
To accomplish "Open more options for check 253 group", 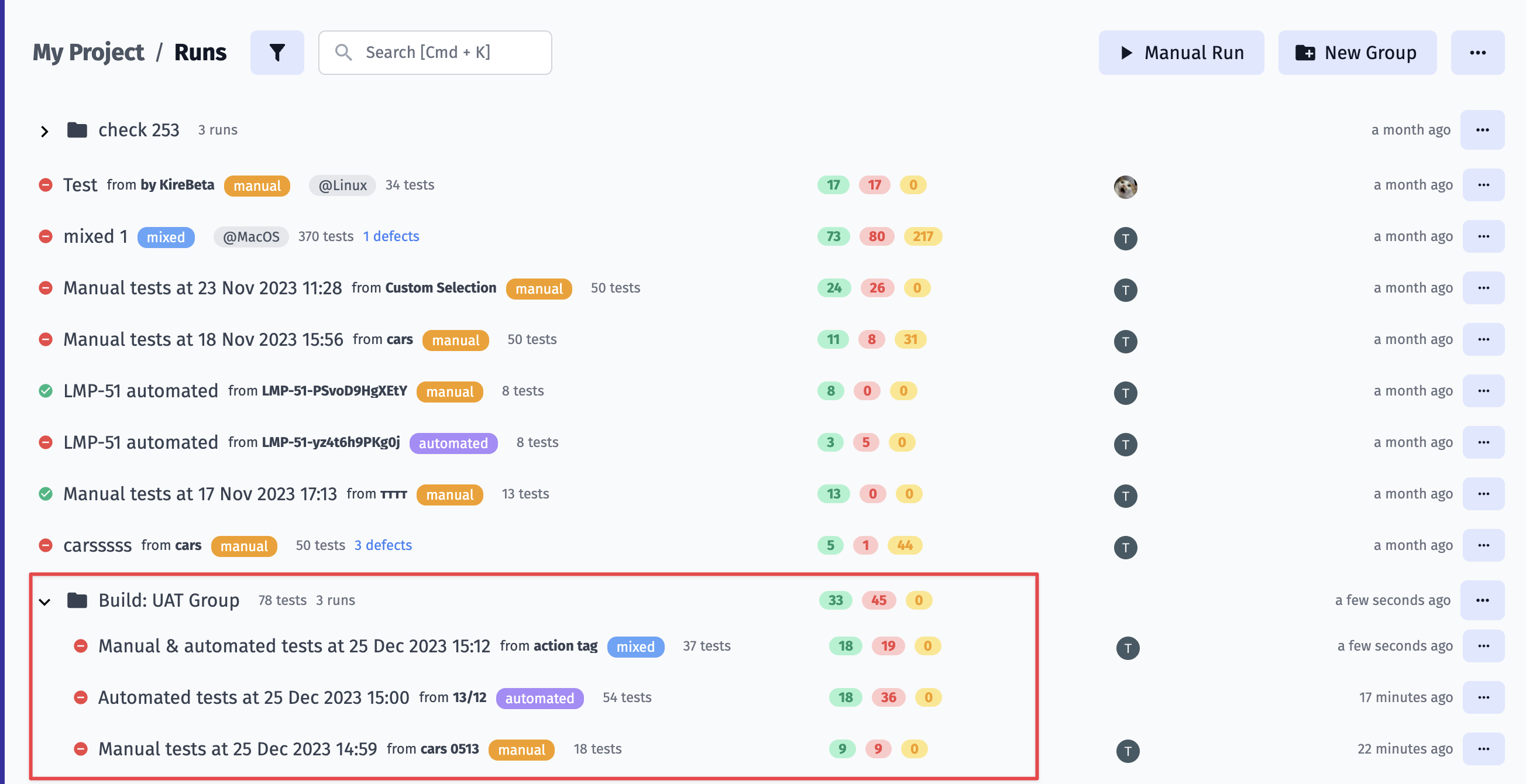I will [x=1482, y=130].
